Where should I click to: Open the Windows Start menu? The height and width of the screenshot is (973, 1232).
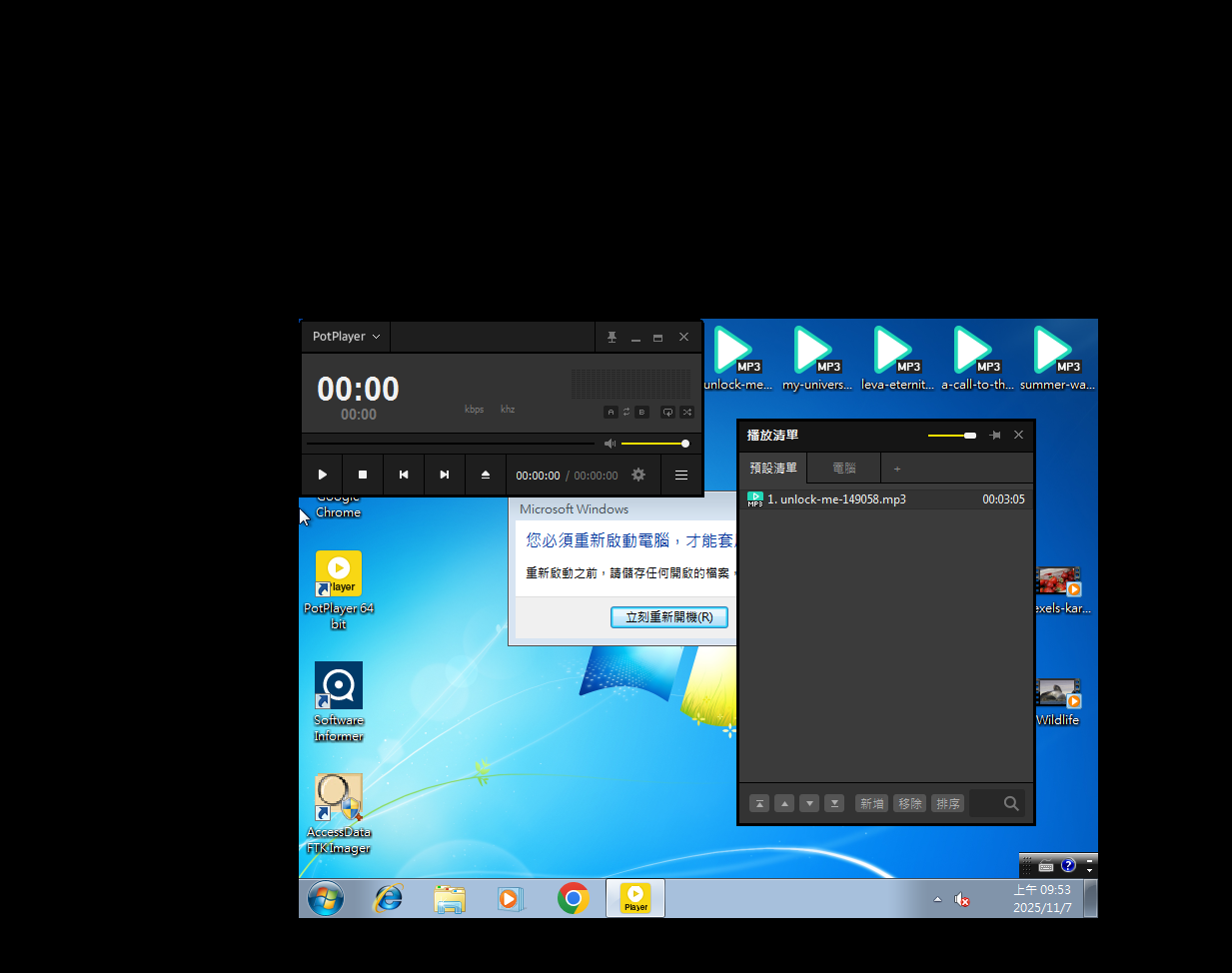coord(326,899)
